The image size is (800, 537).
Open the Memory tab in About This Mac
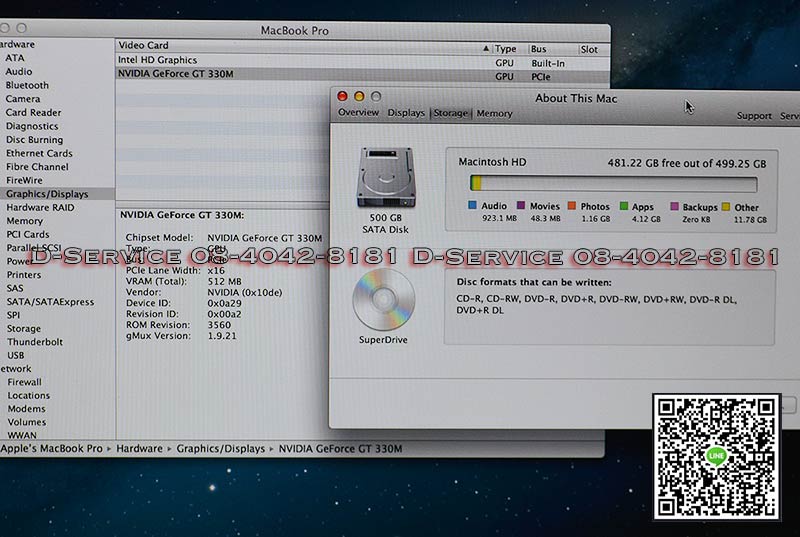coord(494,113)
